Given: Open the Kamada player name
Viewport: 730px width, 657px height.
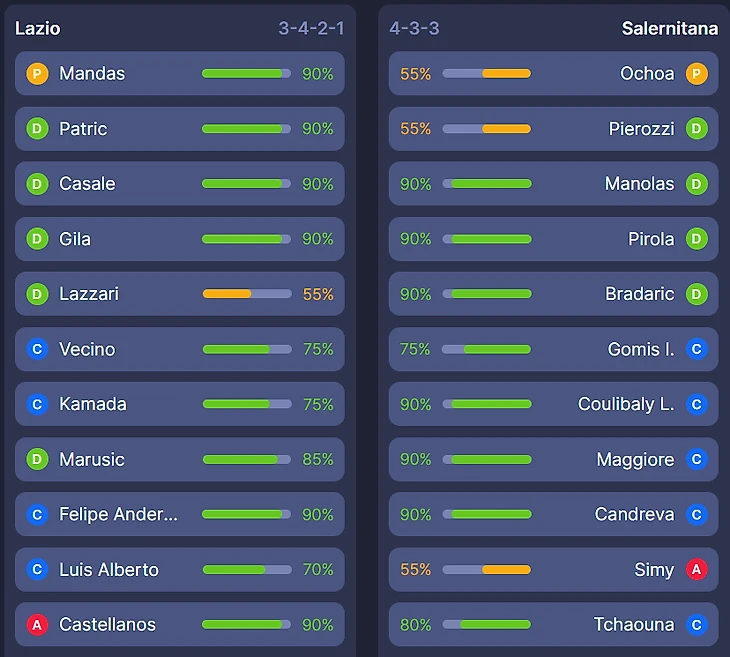Looking at the screenshot, I should click(93, 404).
